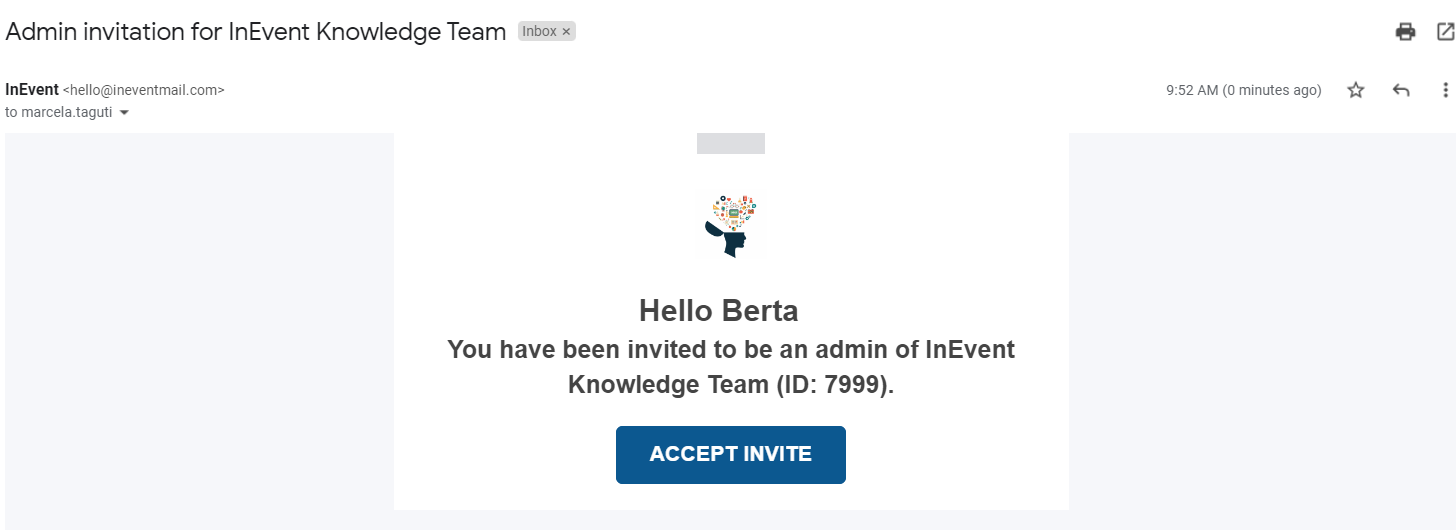
Task: Open the three-dot more options menu
Action: tap(1445, 90)
